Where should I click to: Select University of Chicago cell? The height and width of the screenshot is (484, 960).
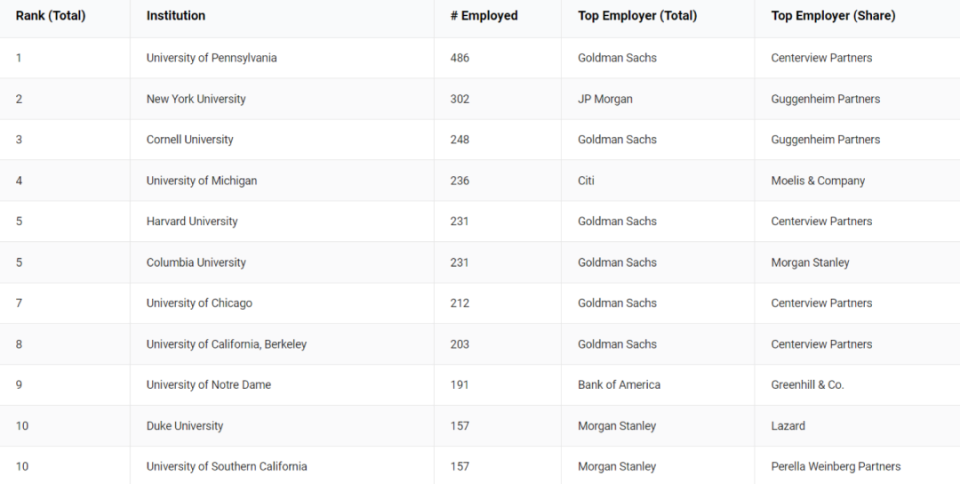pos(199,303)
